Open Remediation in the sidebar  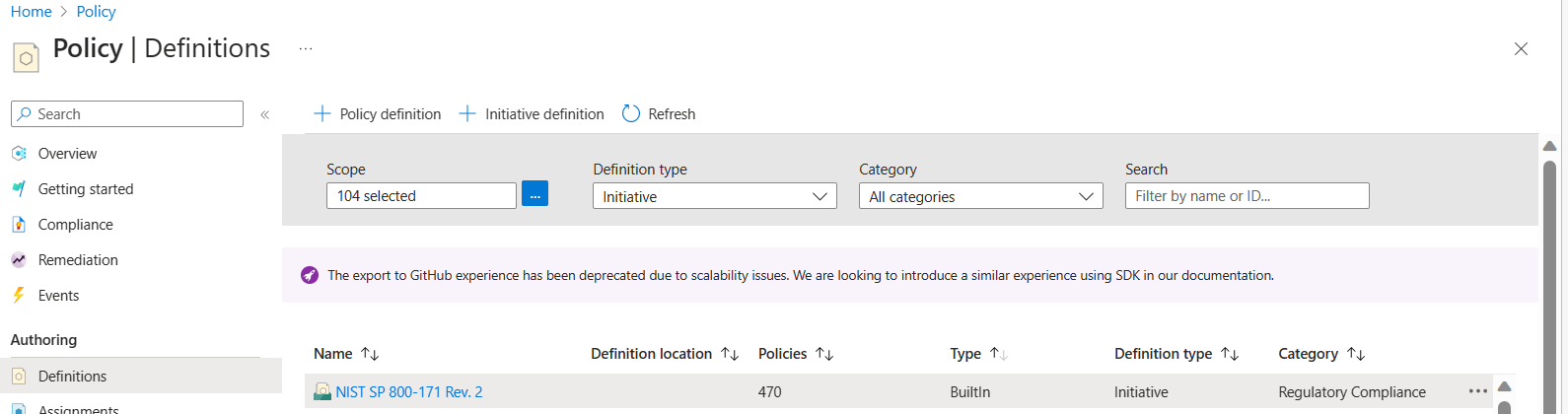pyautogui.click(x=78, y=260)
